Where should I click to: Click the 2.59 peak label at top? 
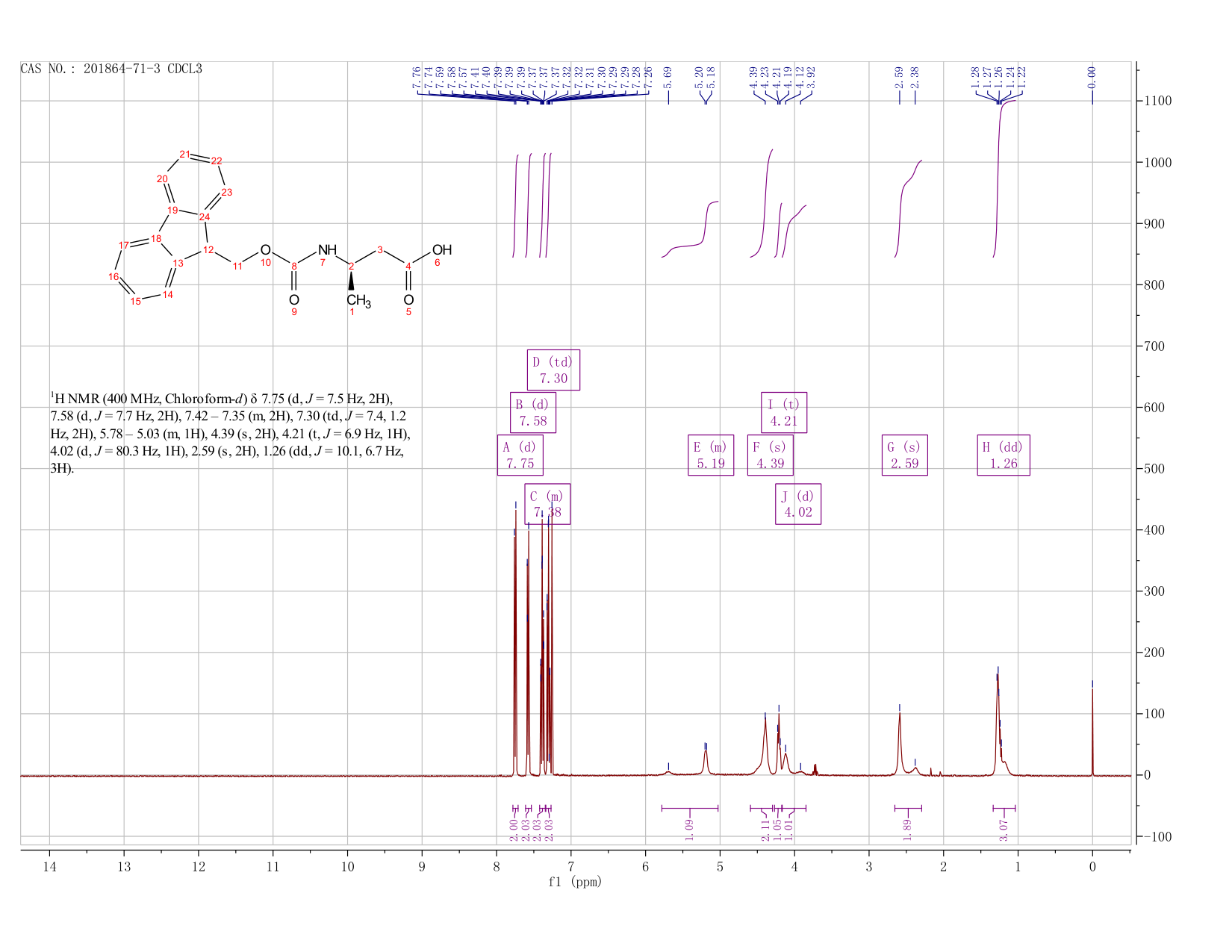click(899, 76)
